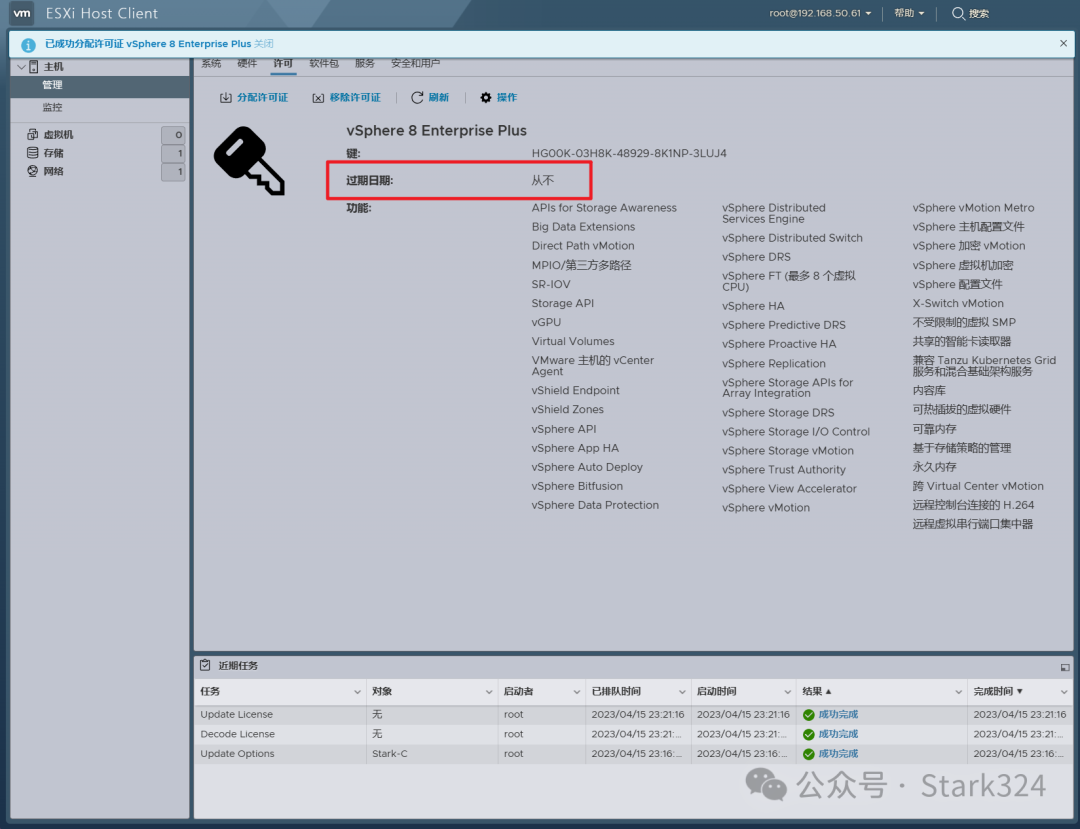1080x829 pixels.
Task: Click the remove license X icon
Action: 318,98
